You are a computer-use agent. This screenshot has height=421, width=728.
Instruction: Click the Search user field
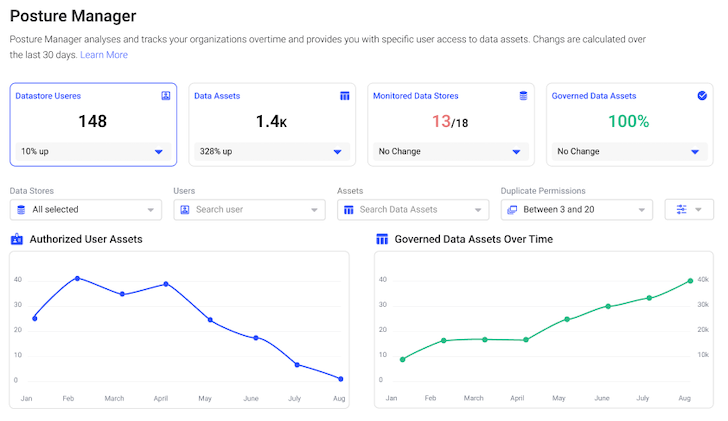click(248, 209)
